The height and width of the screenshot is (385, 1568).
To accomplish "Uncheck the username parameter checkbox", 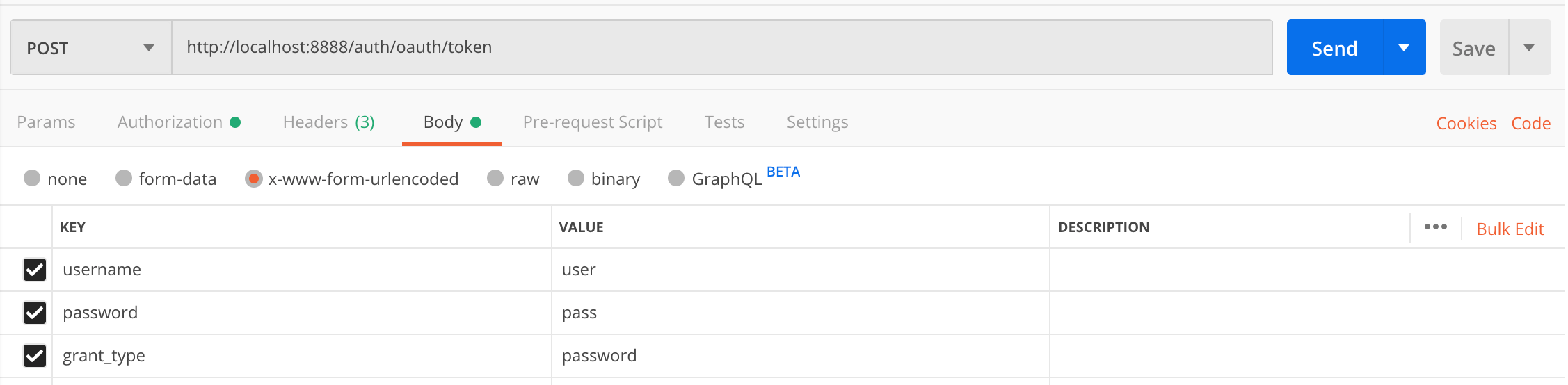I will tap(35, 270).
